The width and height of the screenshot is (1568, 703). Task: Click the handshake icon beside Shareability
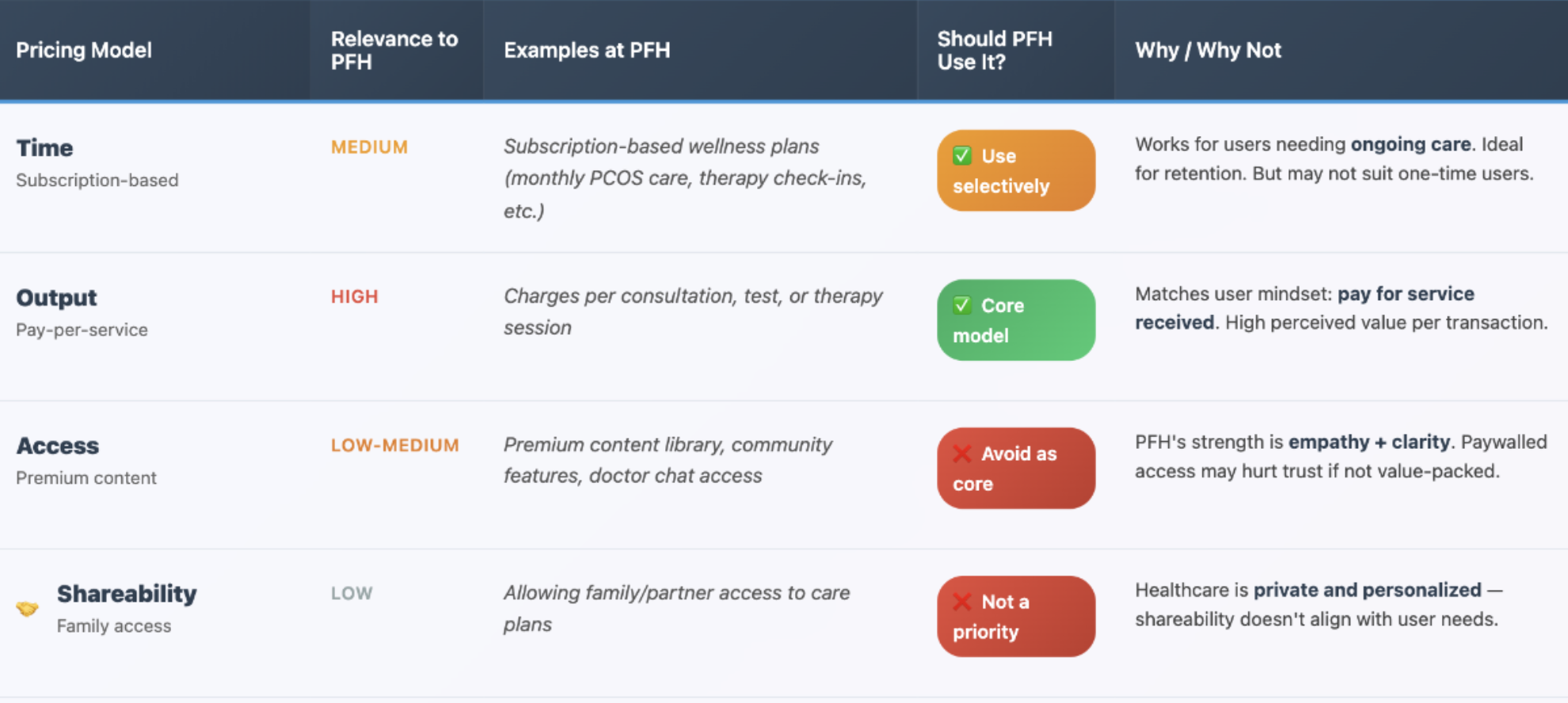pyautogui.click(x=28, y=609)
